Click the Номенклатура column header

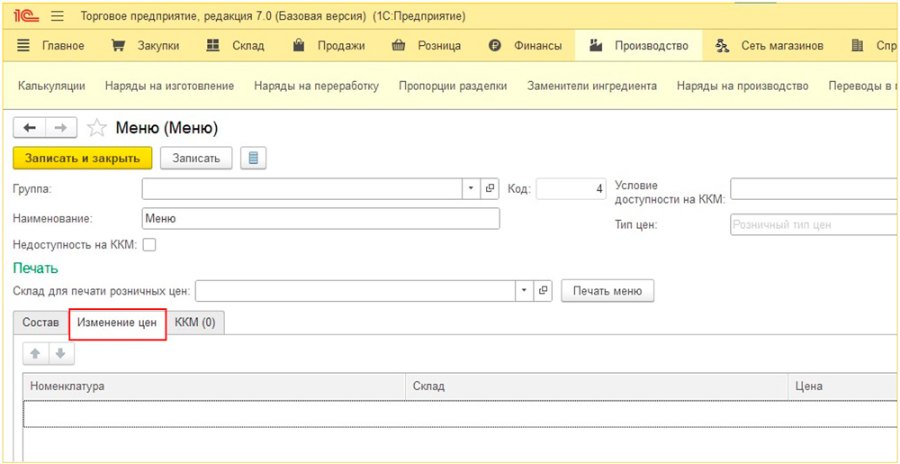click(214, 386)
